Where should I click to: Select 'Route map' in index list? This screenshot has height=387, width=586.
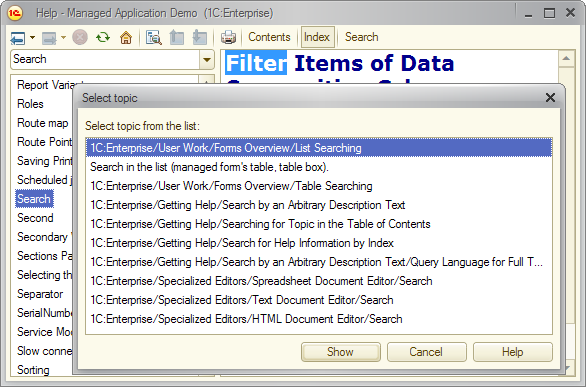pyautogui.click(x=43, y=123)
